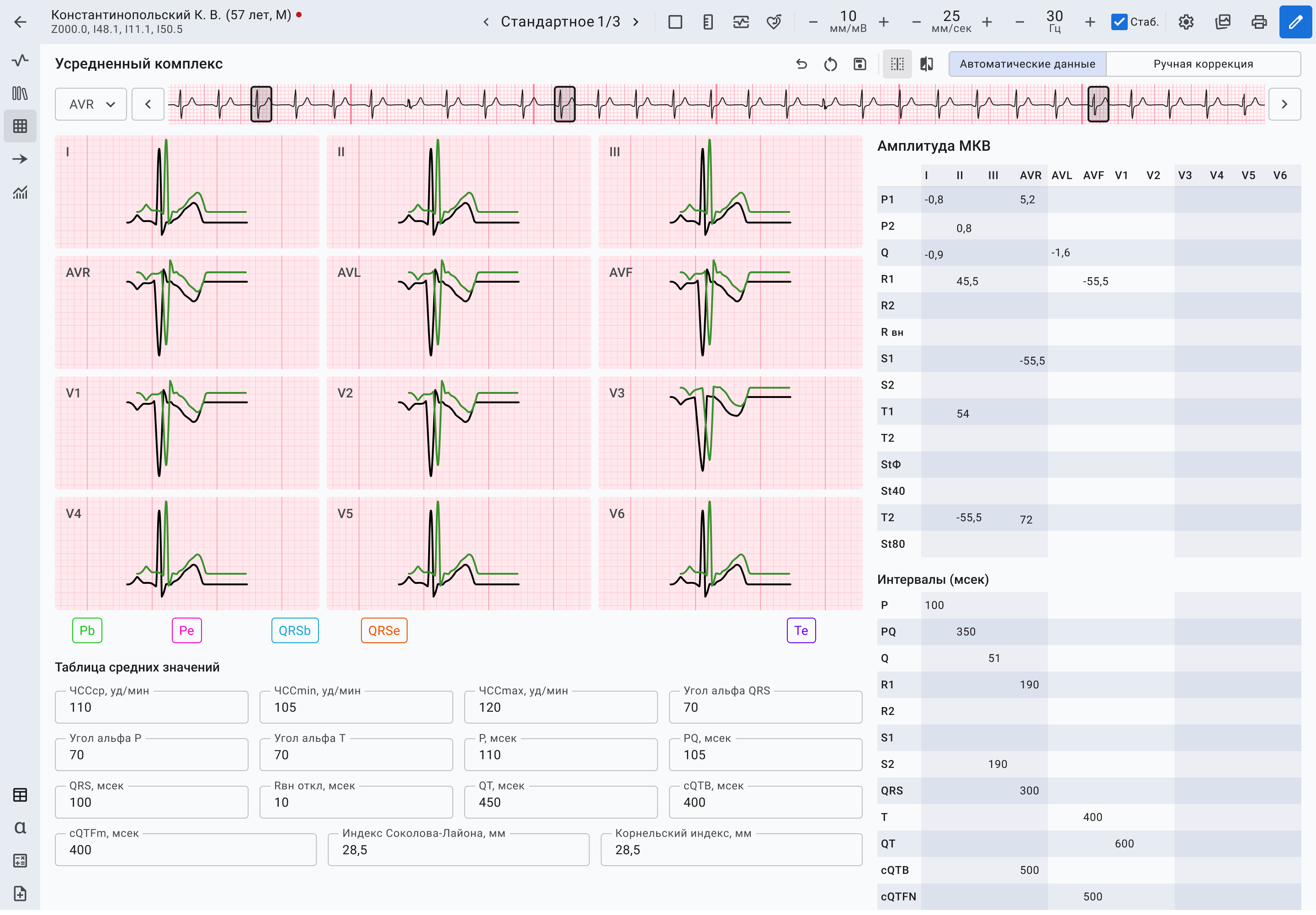Click the blue pencil edit button
Image resolution: width=1316 pixels, height=915 pixels.
click(x=1295, y=22)
